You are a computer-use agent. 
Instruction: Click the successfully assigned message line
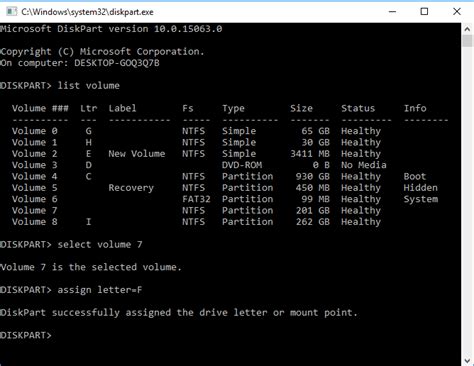[x=179, y=313]
